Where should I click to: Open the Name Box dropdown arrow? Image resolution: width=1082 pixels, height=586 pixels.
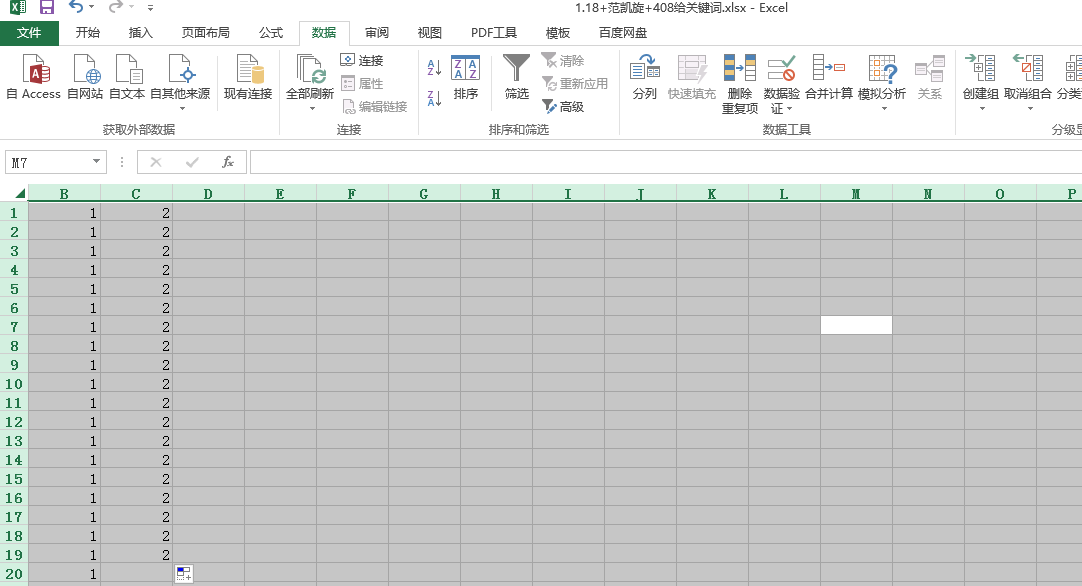[x=95, y=161]
